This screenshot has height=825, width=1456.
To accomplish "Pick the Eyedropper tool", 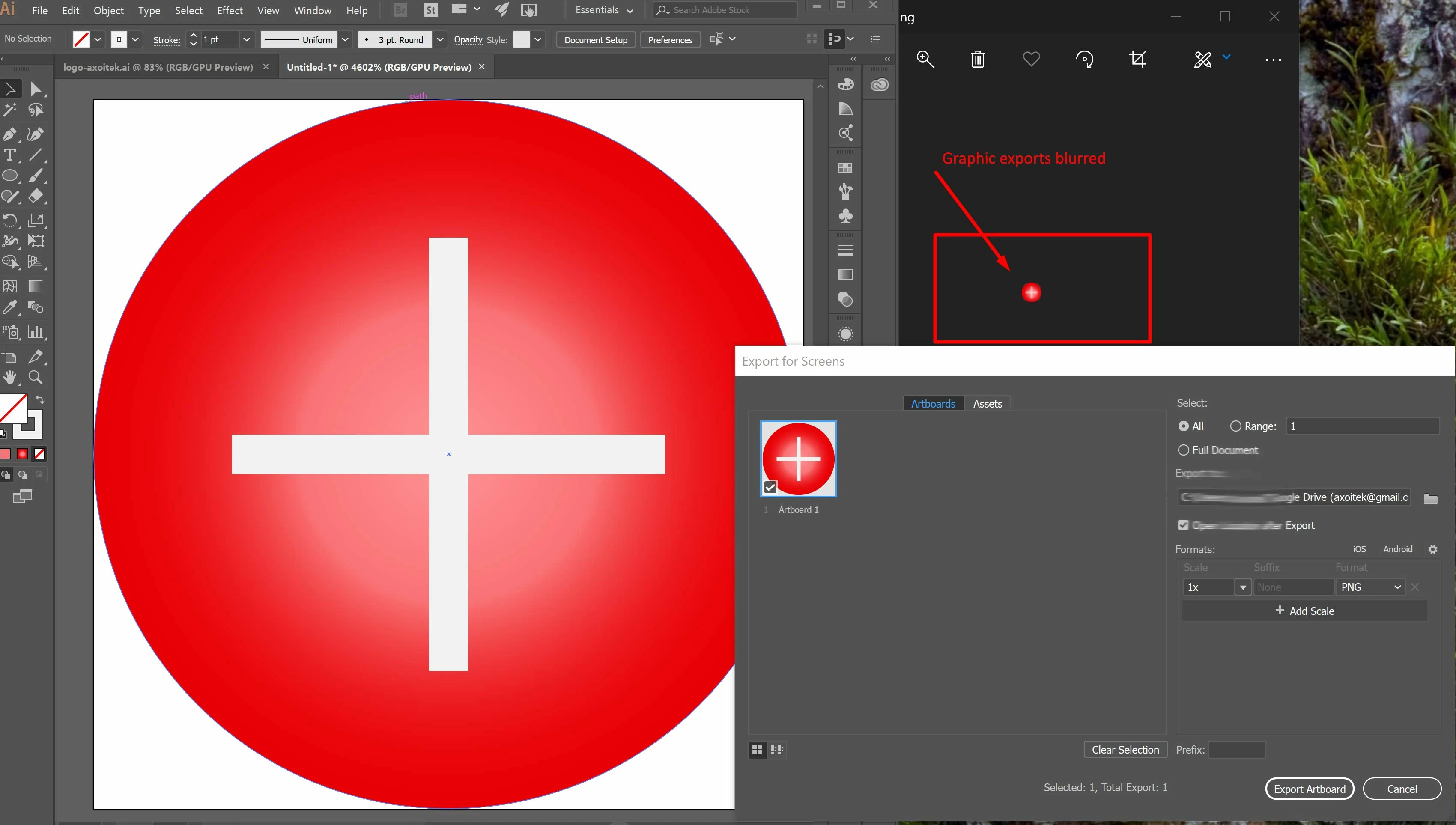I will tap(9, 308).
